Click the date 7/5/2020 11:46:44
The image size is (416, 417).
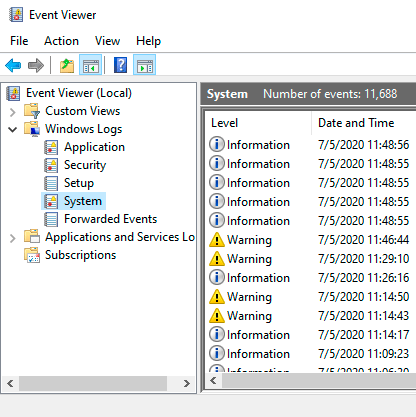tap(363, 240)
